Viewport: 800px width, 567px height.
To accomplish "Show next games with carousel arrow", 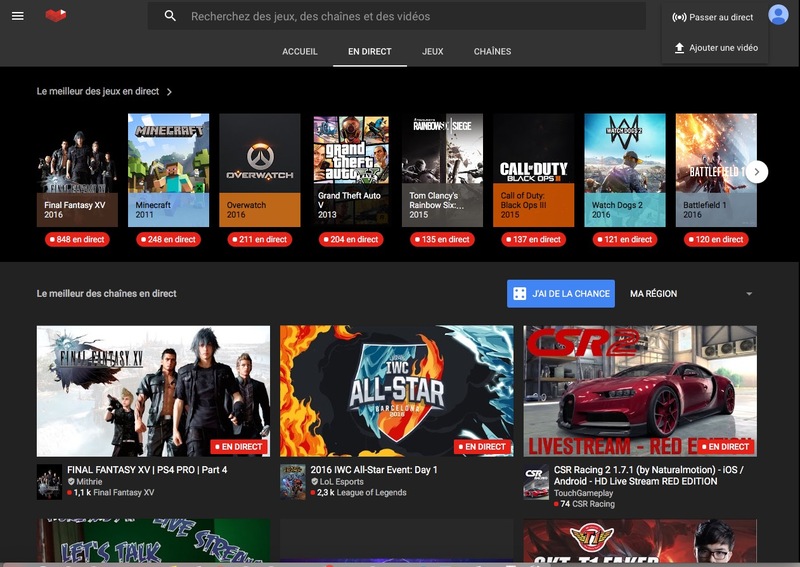I will (x=757, y=172).
